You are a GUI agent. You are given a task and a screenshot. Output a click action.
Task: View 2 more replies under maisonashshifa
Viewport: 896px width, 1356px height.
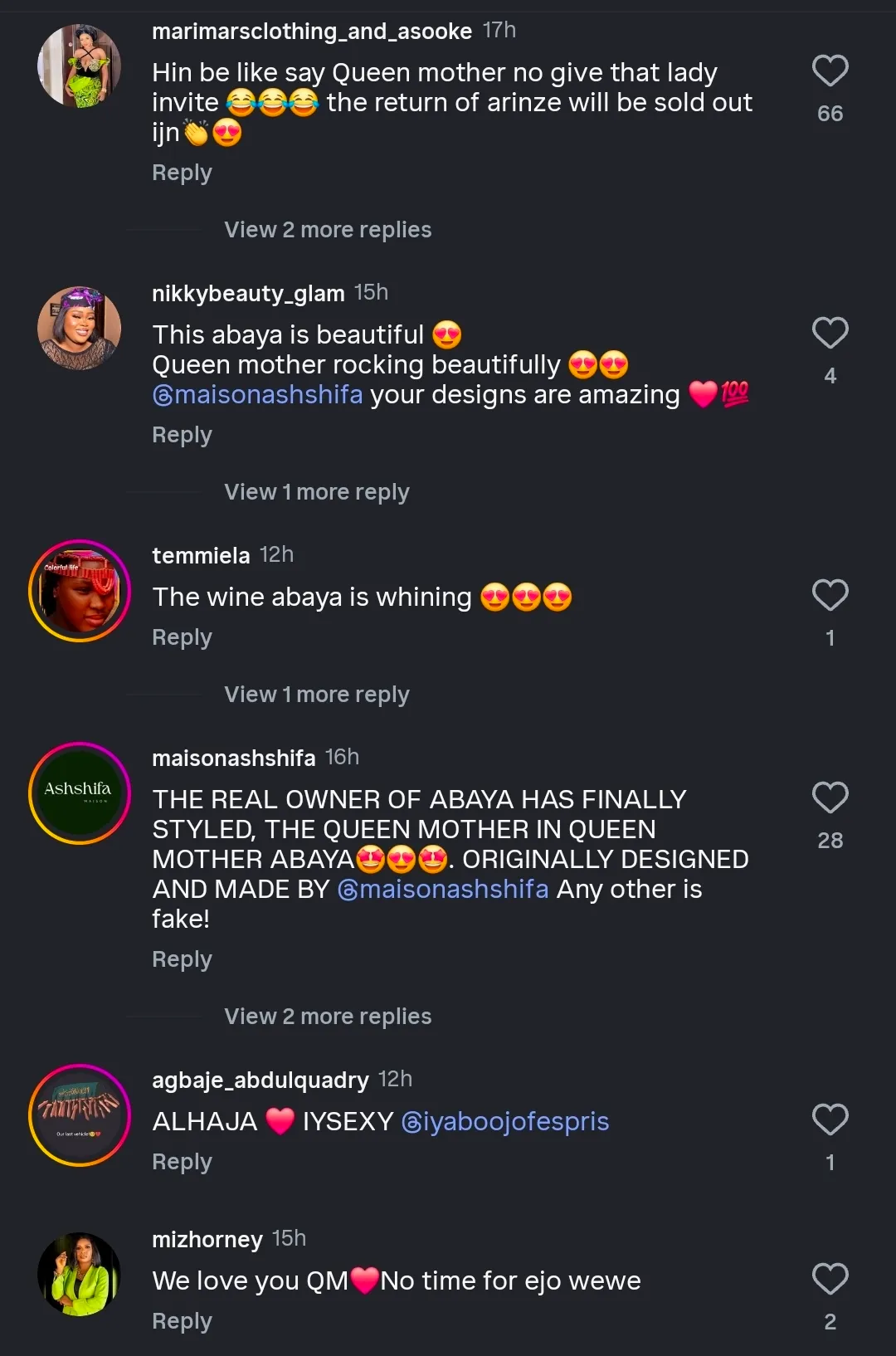click(328, 1017)
